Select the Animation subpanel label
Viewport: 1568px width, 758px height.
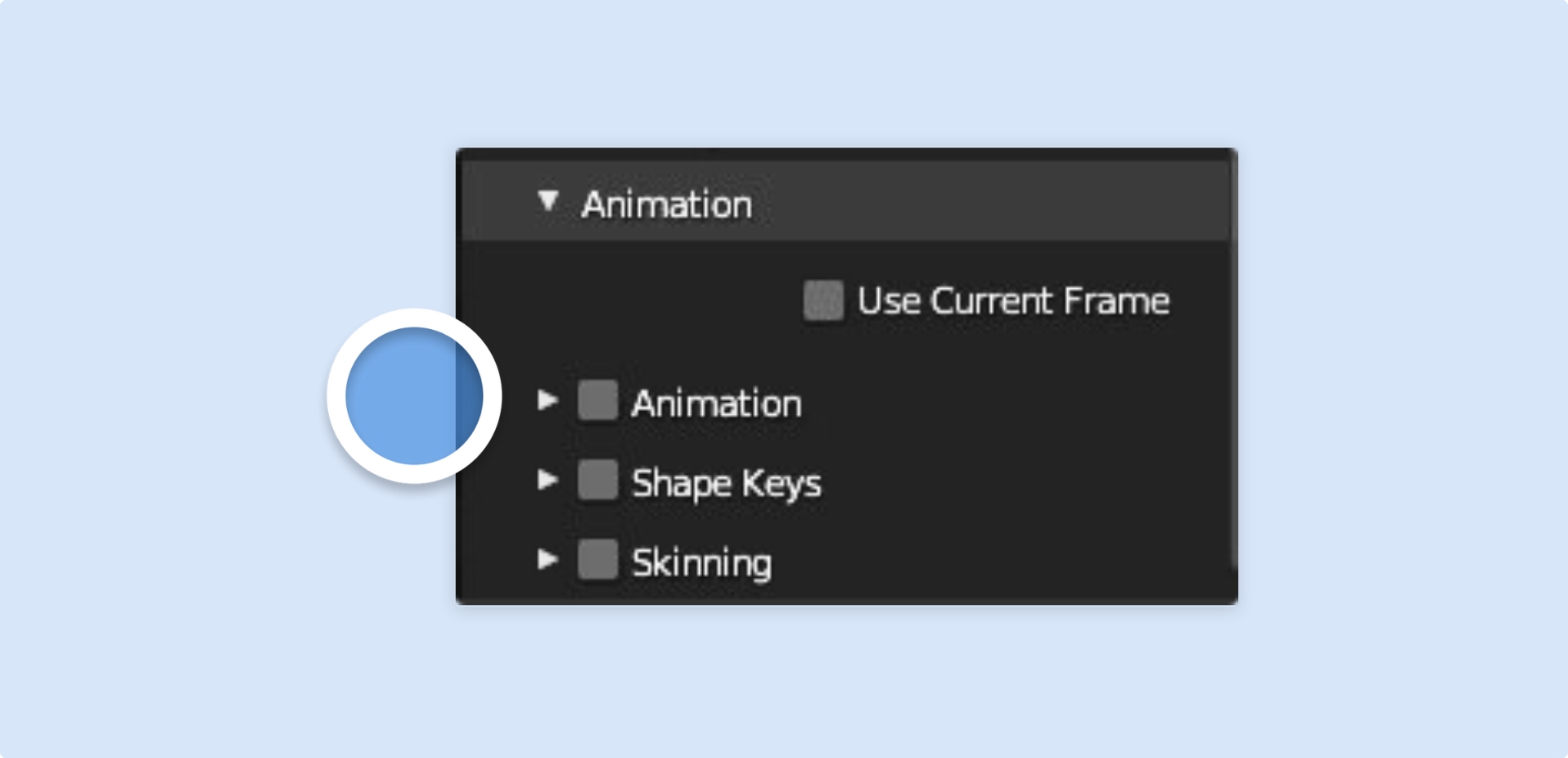pos(716,404)
